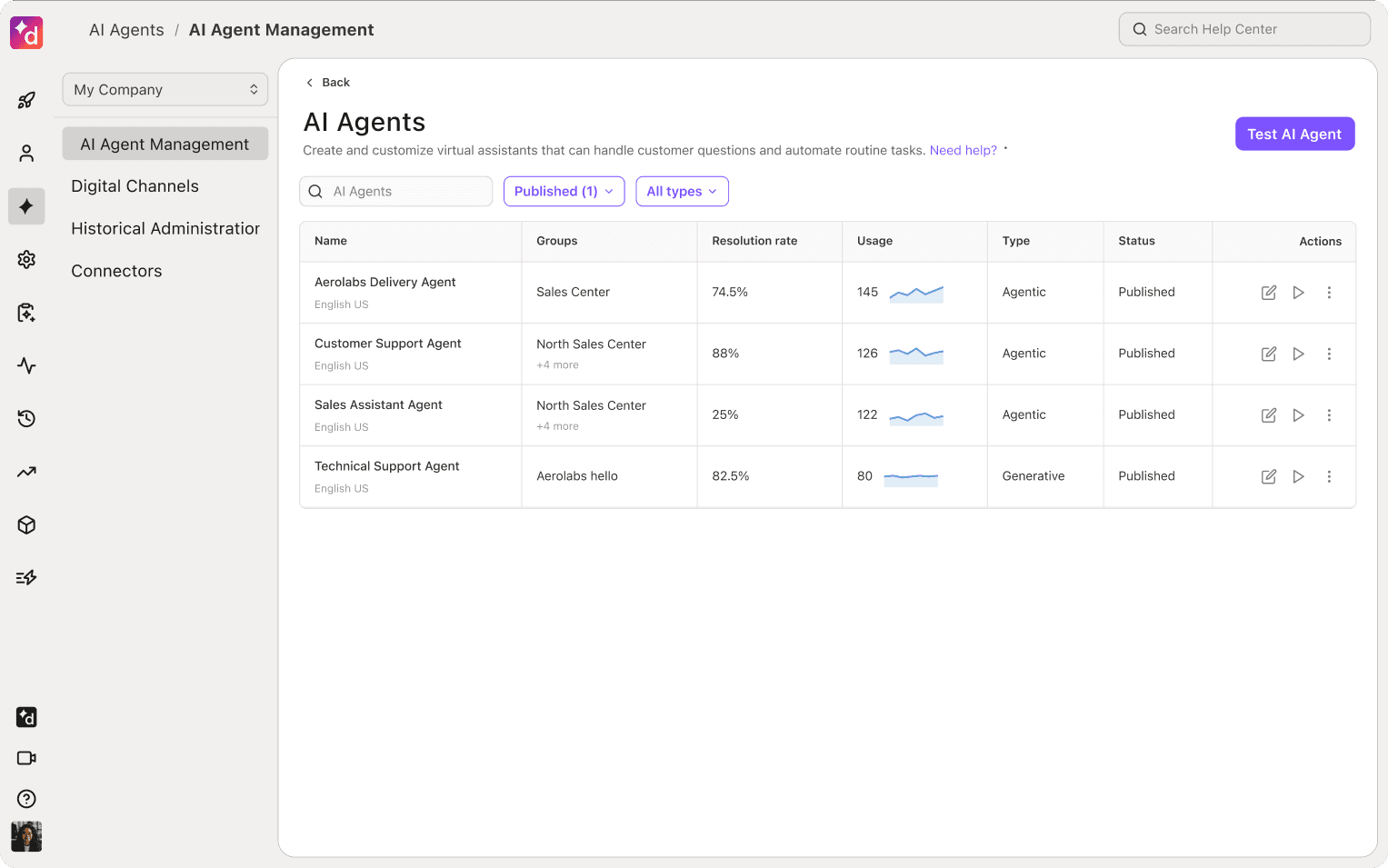Open the settings gear icon in sidebar

[x=26, y=259]
